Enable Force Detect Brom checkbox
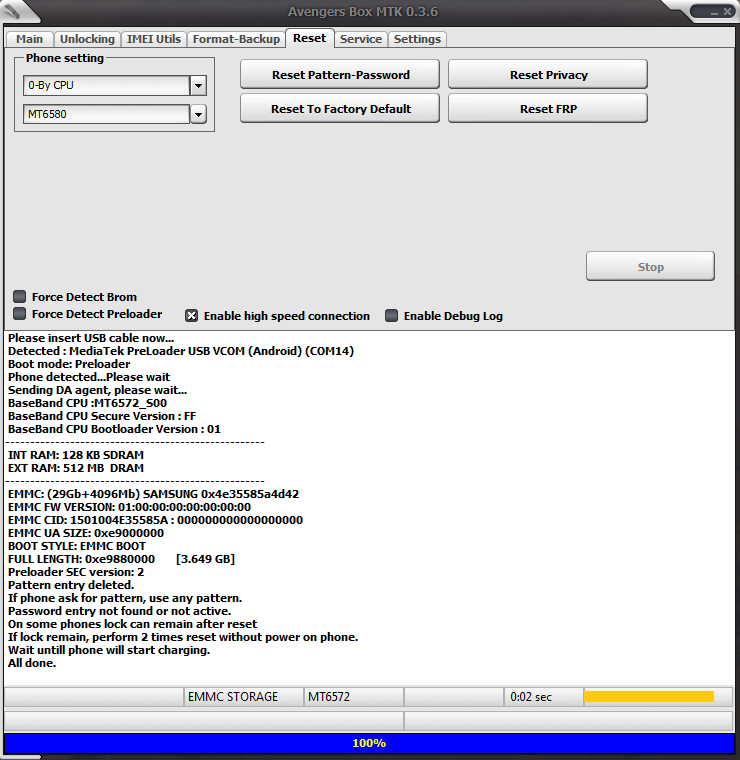Image resolution: width=740 pixels, height=760 pixels. [19, 297]
